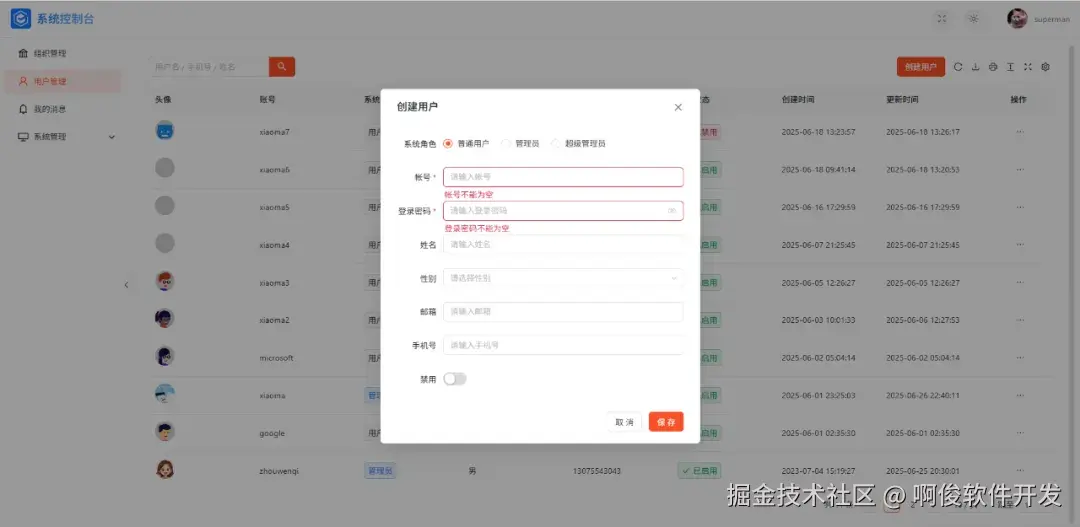Click account name microsoft

point(276,358)
